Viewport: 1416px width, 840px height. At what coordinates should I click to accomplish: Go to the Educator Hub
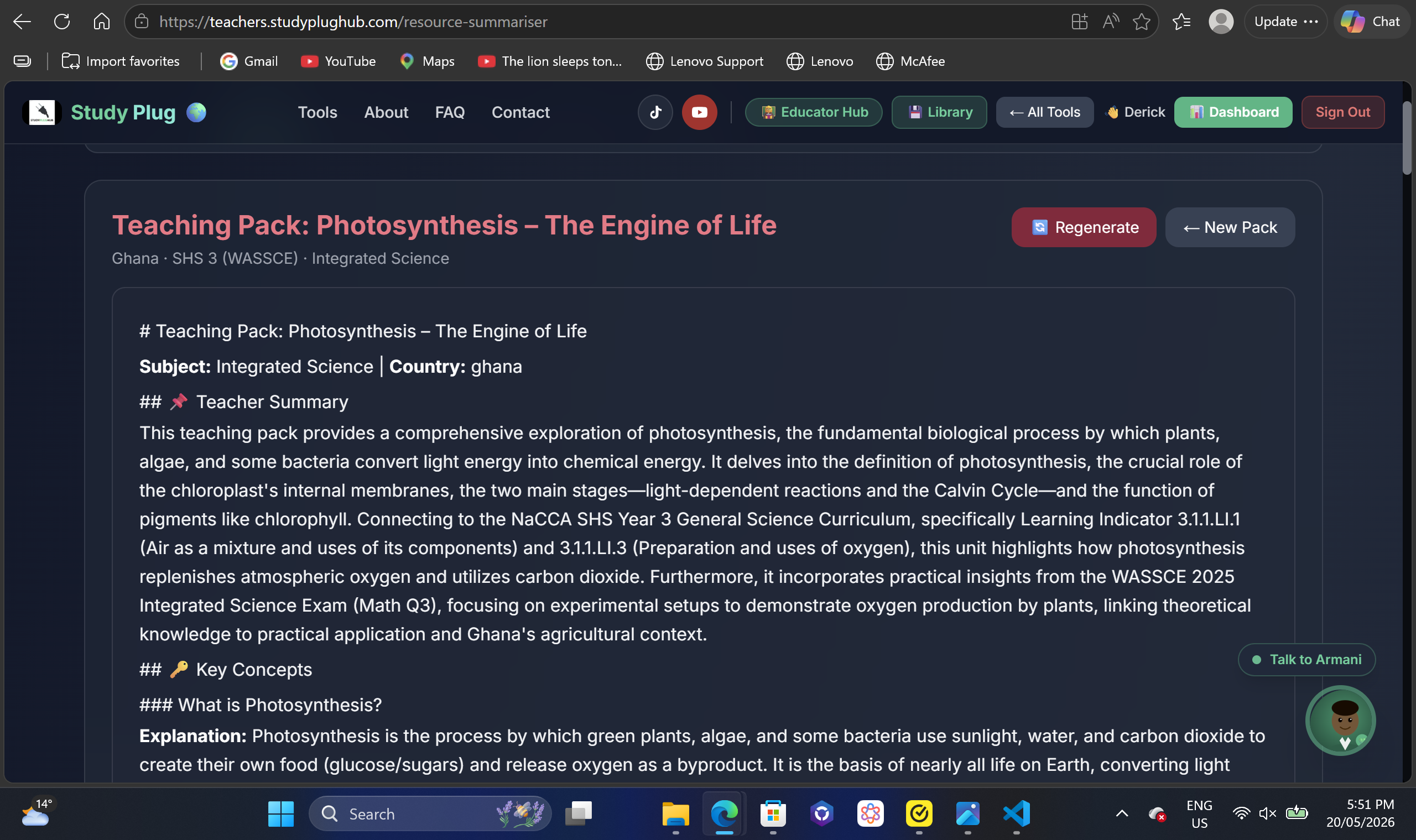tap(814, 112)
